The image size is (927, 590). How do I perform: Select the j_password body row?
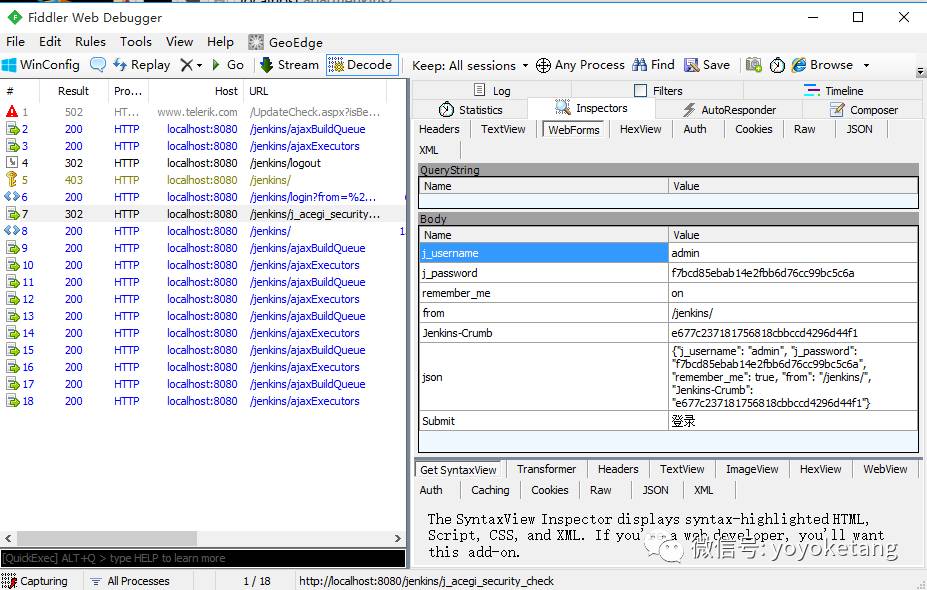[668, 273]
